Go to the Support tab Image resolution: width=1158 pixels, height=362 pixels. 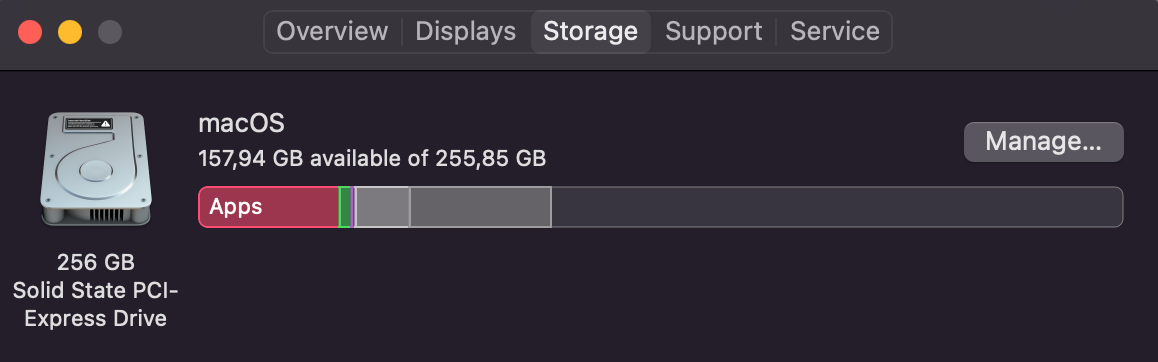click(x=713, y=32)
